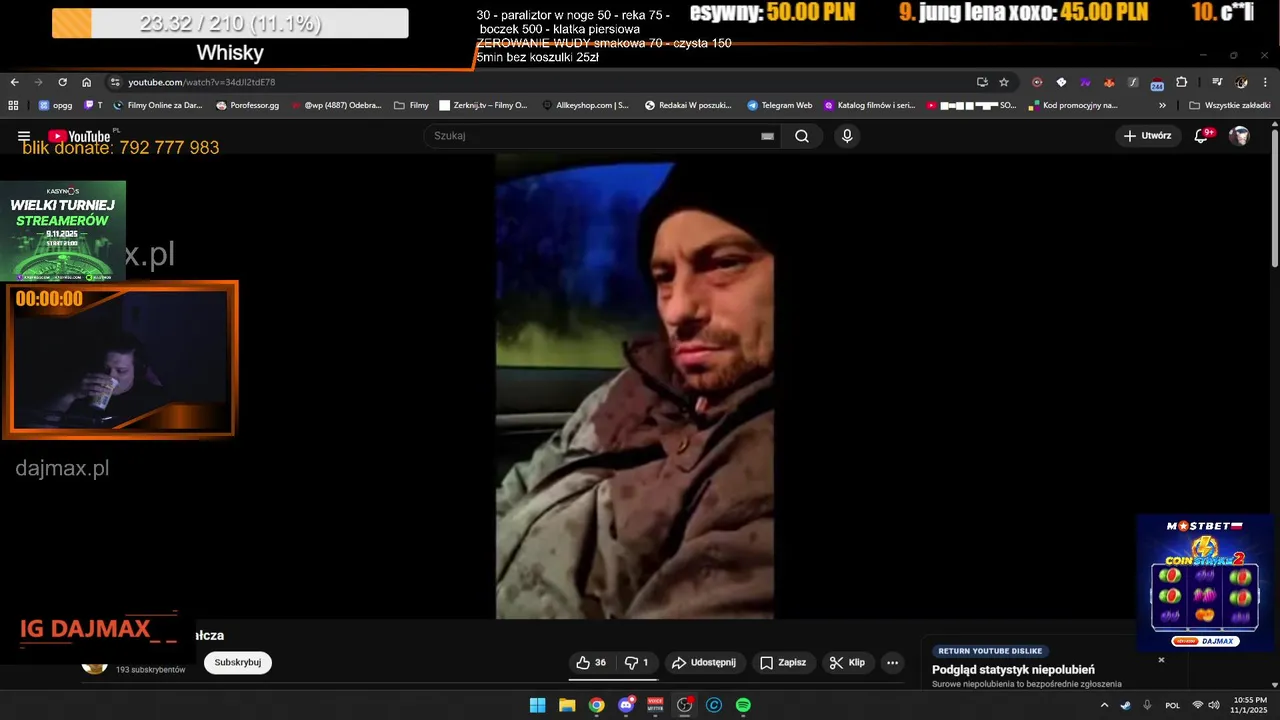Open the Redakai W poszuki... bookmark
The height and width of the screenshot is (720, 1280).
pyautogui.click(x=688, y=105)
